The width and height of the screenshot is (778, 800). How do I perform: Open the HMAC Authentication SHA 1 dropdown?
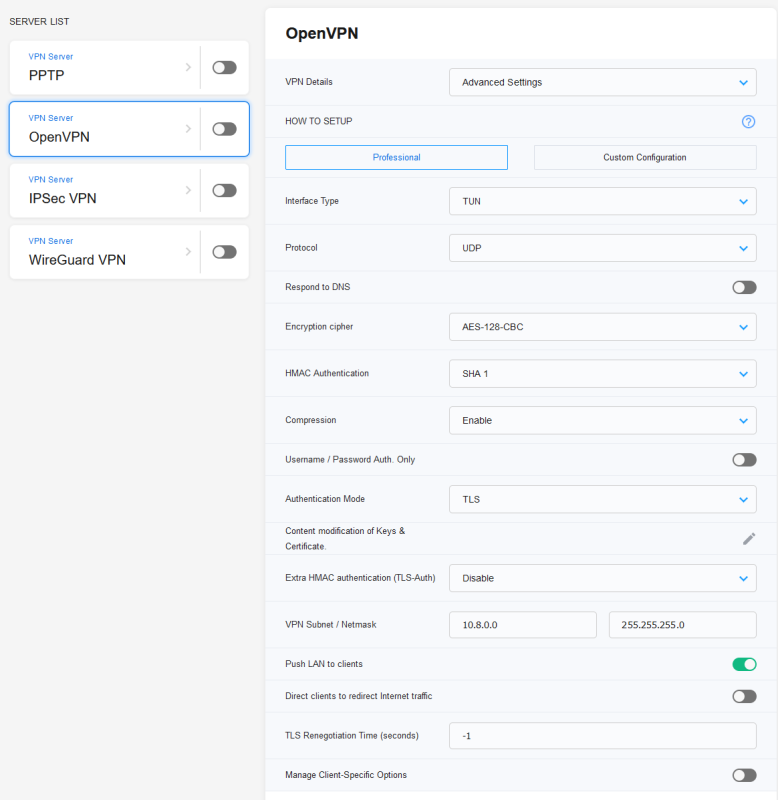click(603, 374)
